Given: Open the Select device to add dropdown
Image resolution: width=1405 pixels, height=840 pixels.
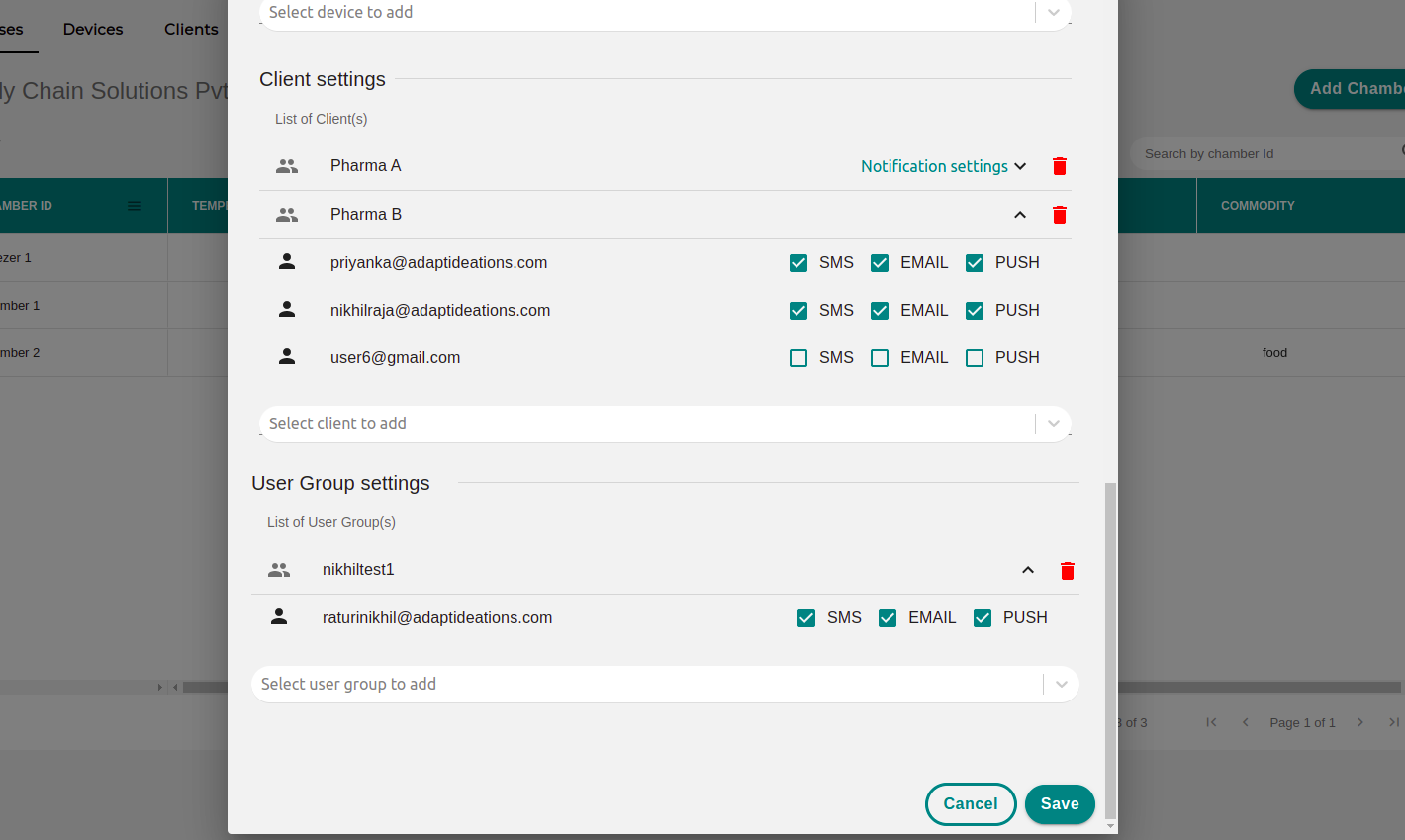Looking at the screenshot, I should coord(665,13).
